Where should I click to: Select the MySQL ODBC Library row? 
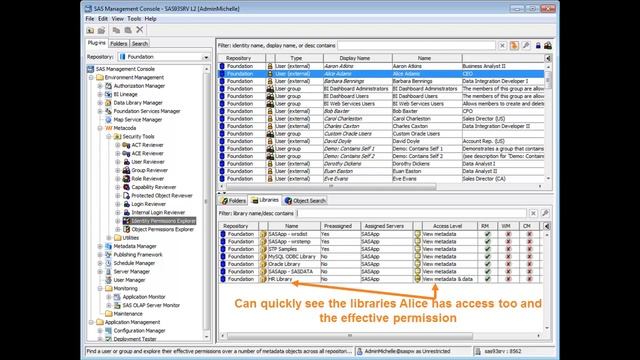point(380,257)
